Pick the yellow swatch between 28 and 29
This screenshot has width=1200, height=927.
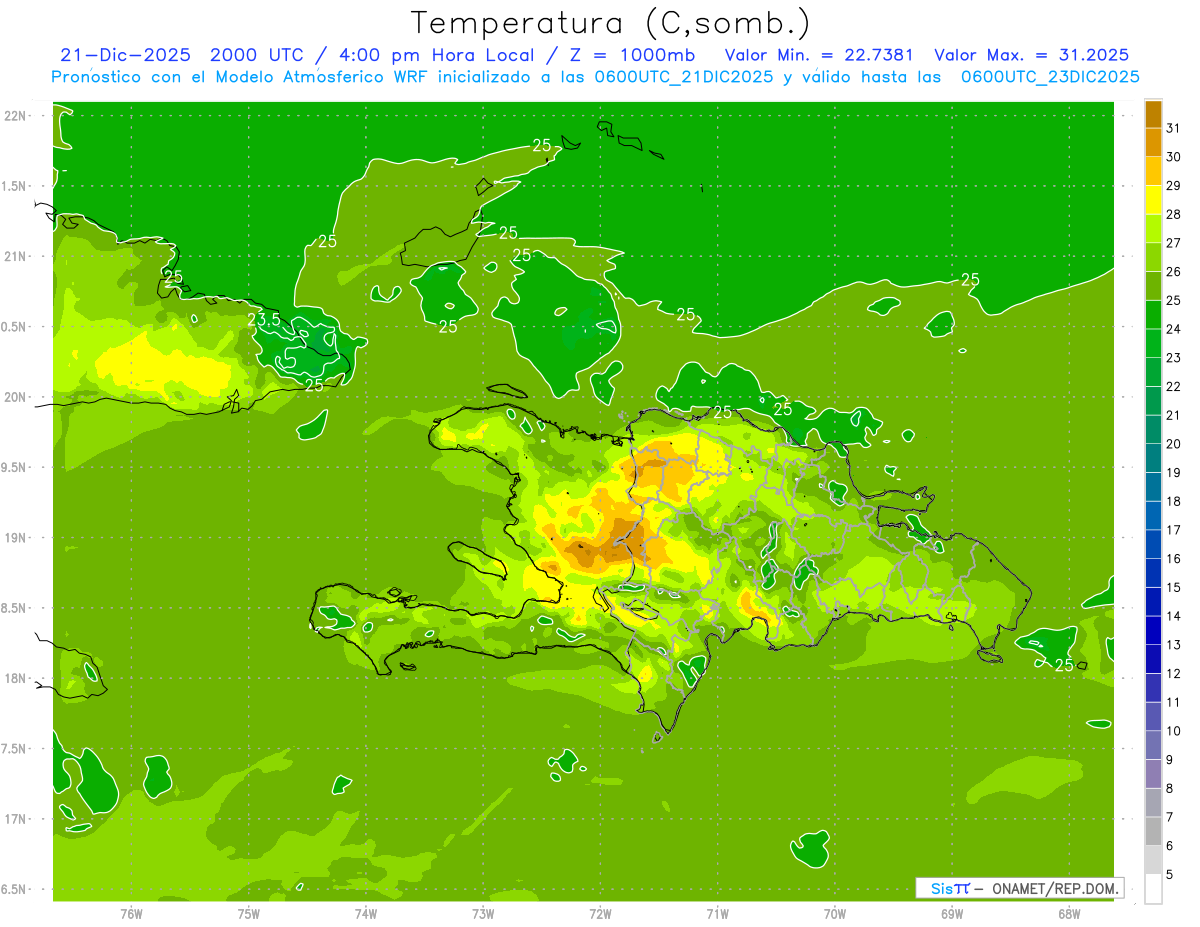(x=1153, y=200)
